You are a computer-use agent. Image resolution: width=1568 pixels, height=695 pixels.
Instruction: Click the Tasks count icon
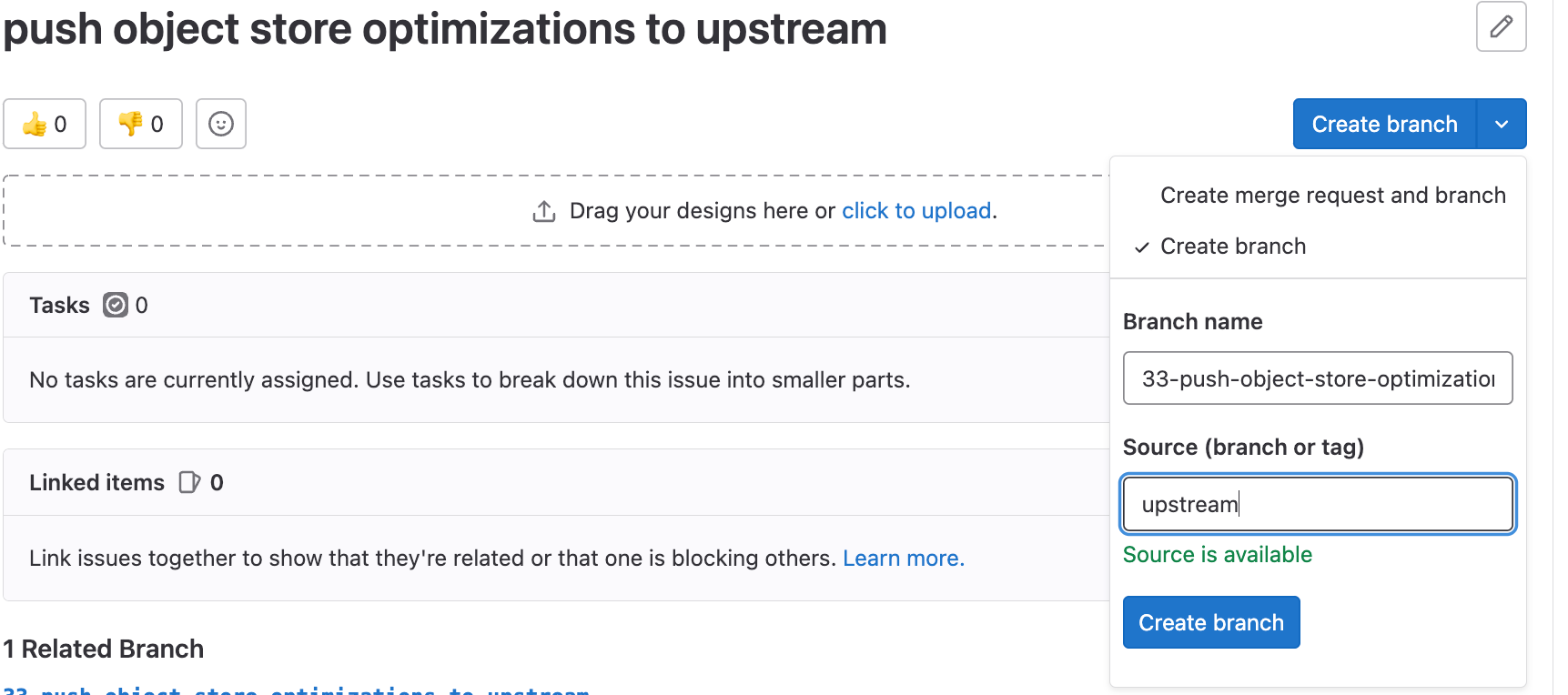(116, 305)
